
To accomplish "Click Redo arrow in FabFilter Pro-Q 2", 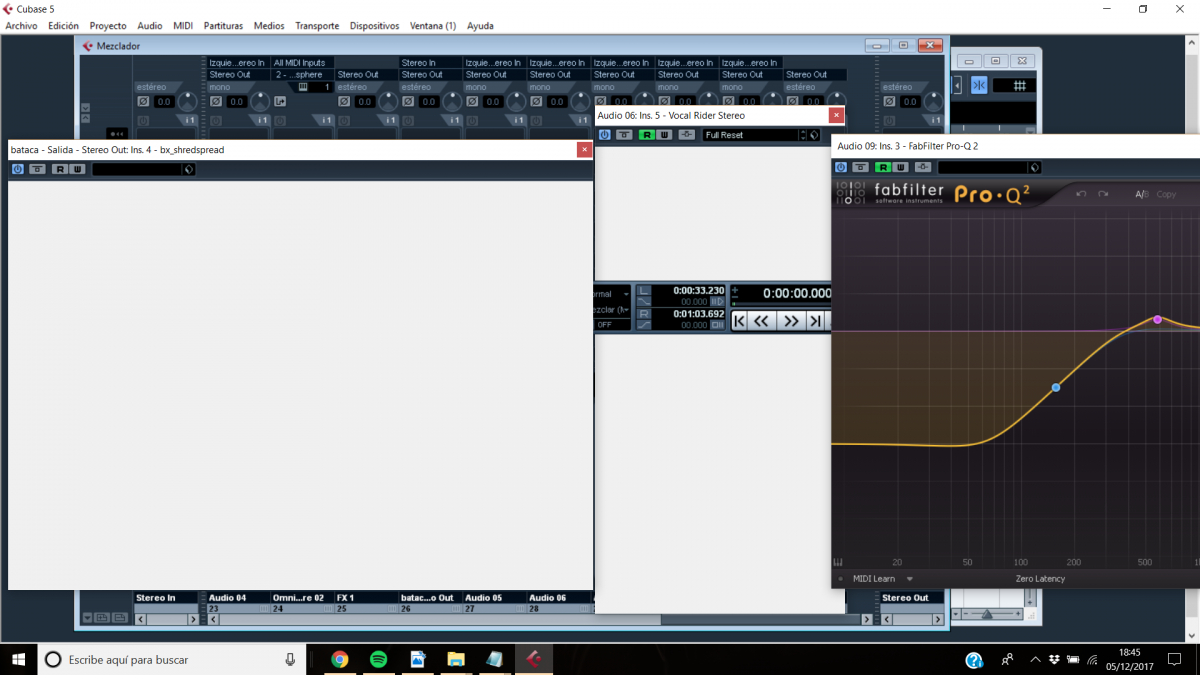I will coord(1103,194).
